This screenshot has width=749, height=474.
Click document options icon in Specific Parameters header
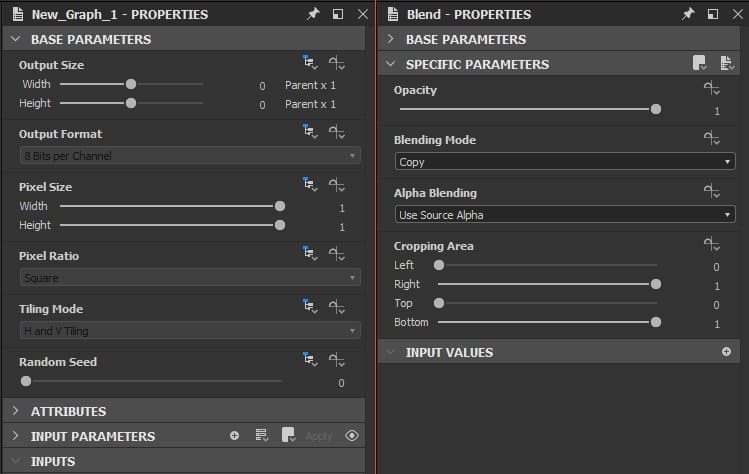tap(727, 63)
